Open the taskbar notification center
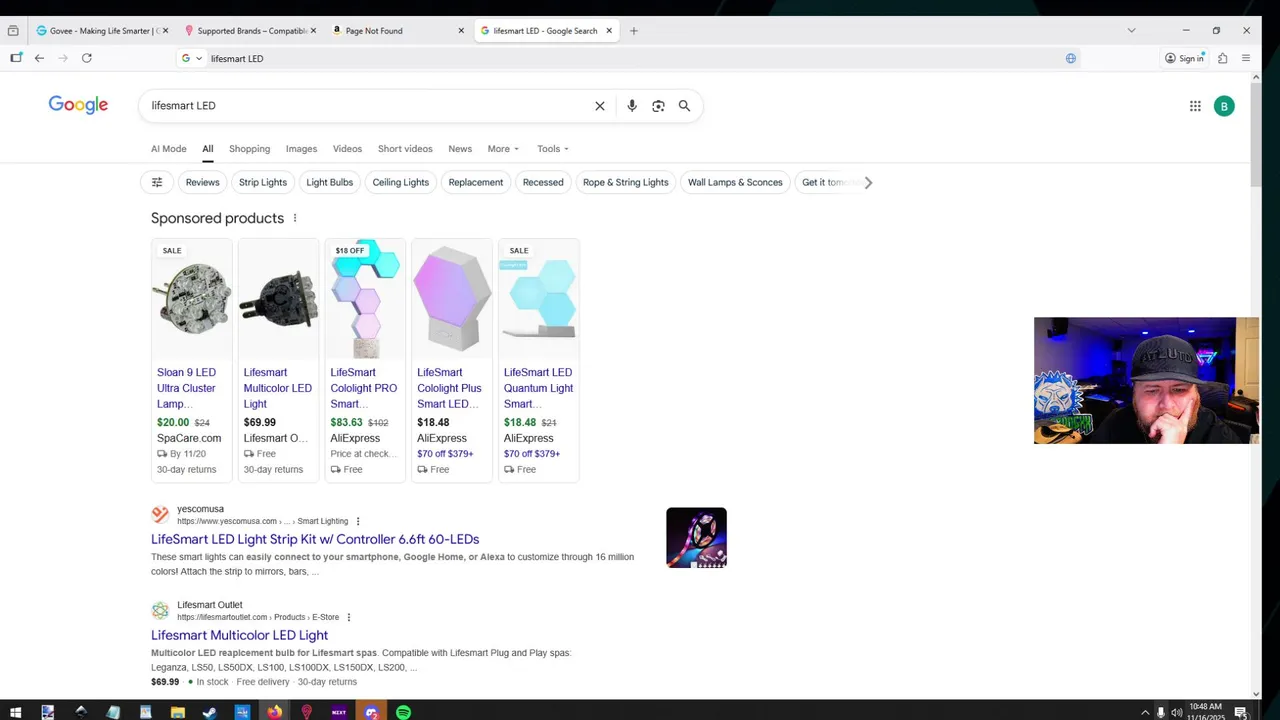 tap(1240, 712)
